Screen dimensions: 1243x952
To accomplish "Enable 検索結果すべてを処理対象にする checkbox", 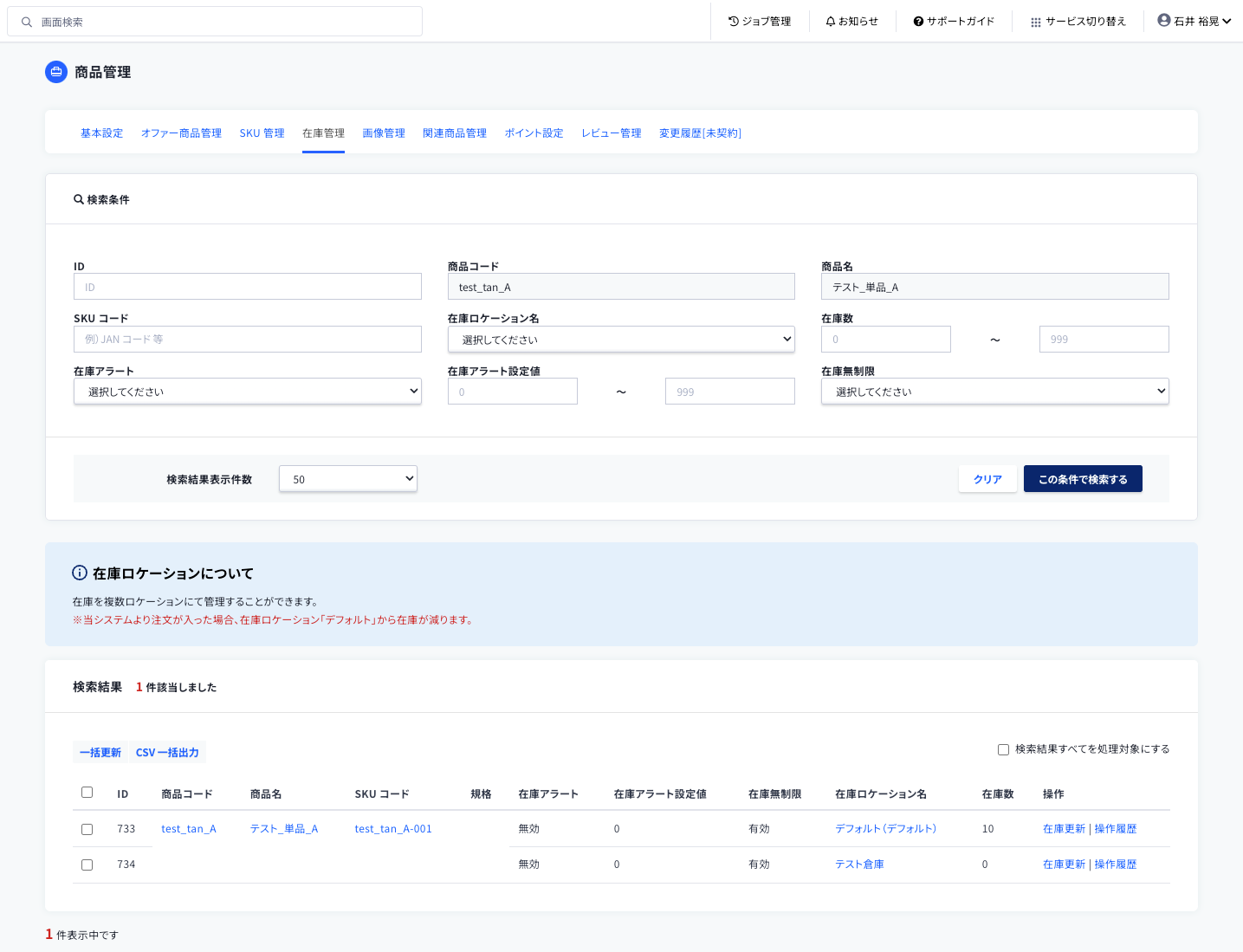I will pos(1003,749).
